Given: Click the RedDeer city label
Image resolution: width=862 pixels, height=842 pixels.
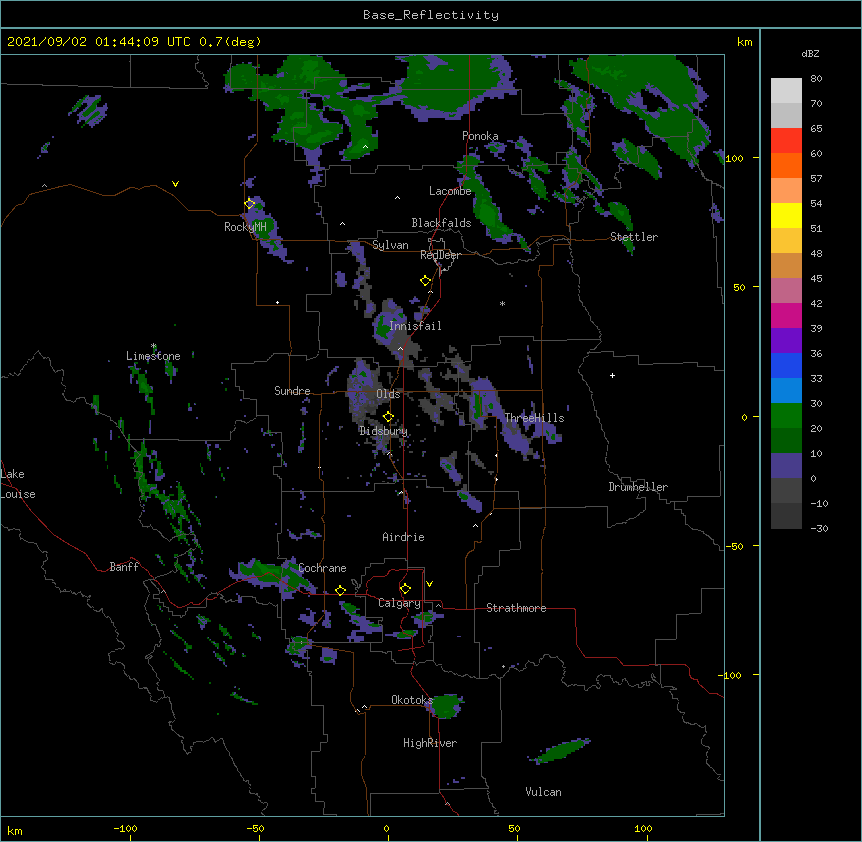Looking at the screenshot, I should (440, 255).
